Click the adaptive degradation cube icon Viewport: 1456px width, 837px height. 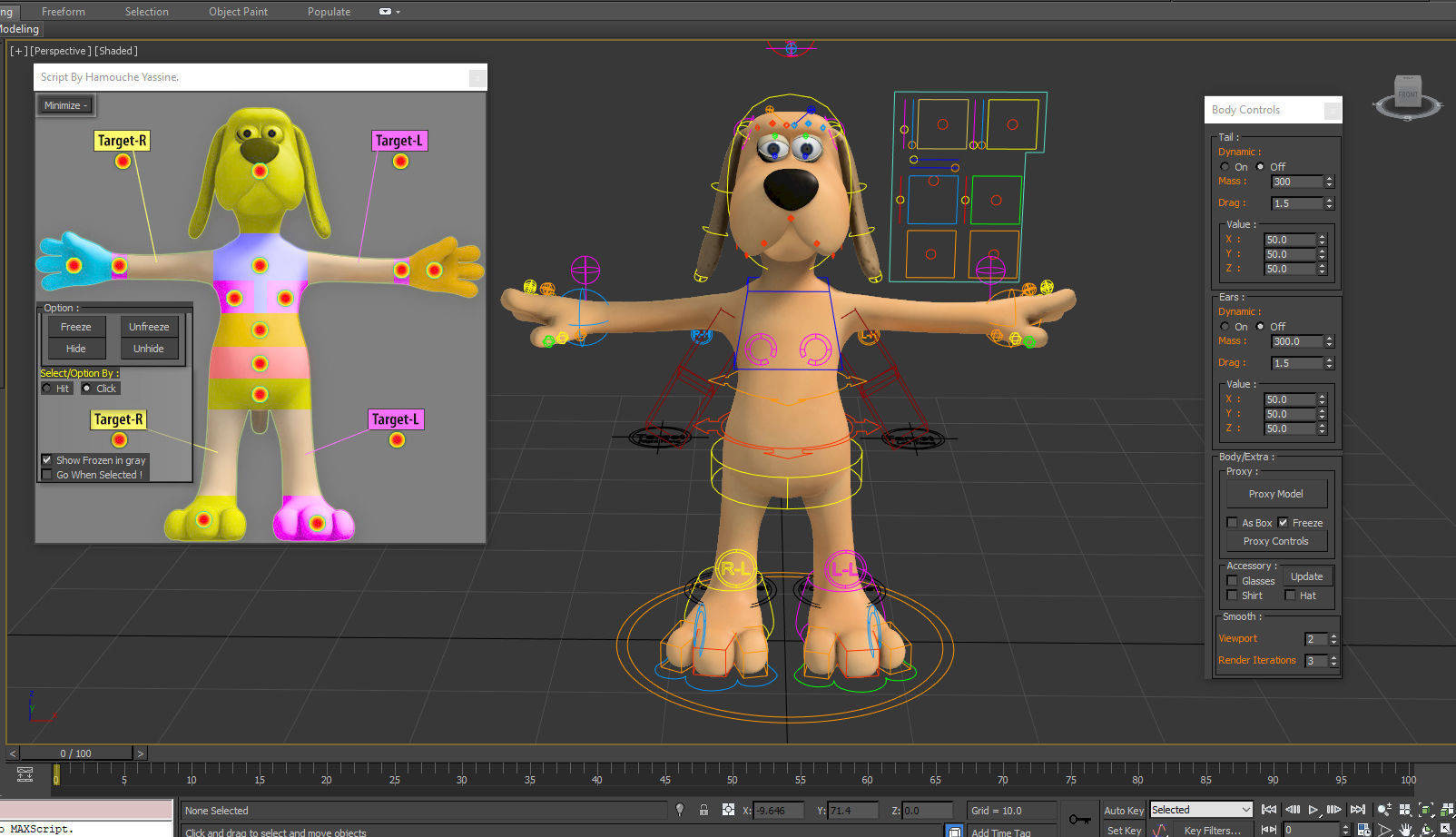954,831
